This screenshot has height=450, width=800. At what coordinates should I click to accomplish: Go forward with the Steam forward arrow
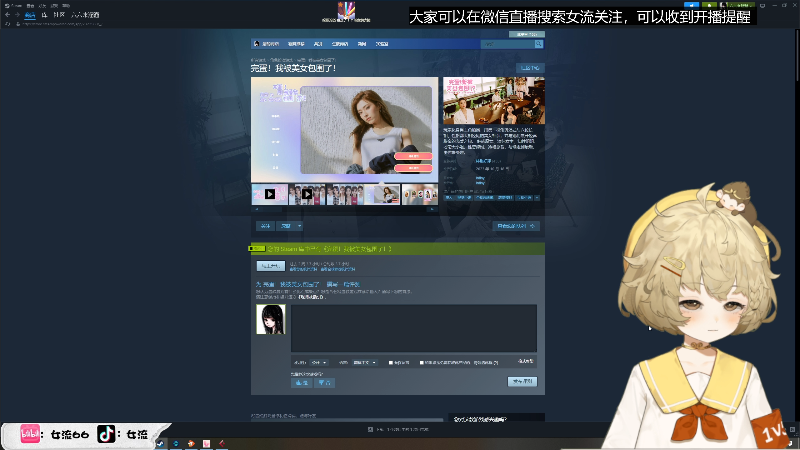[x=17, y=15]
